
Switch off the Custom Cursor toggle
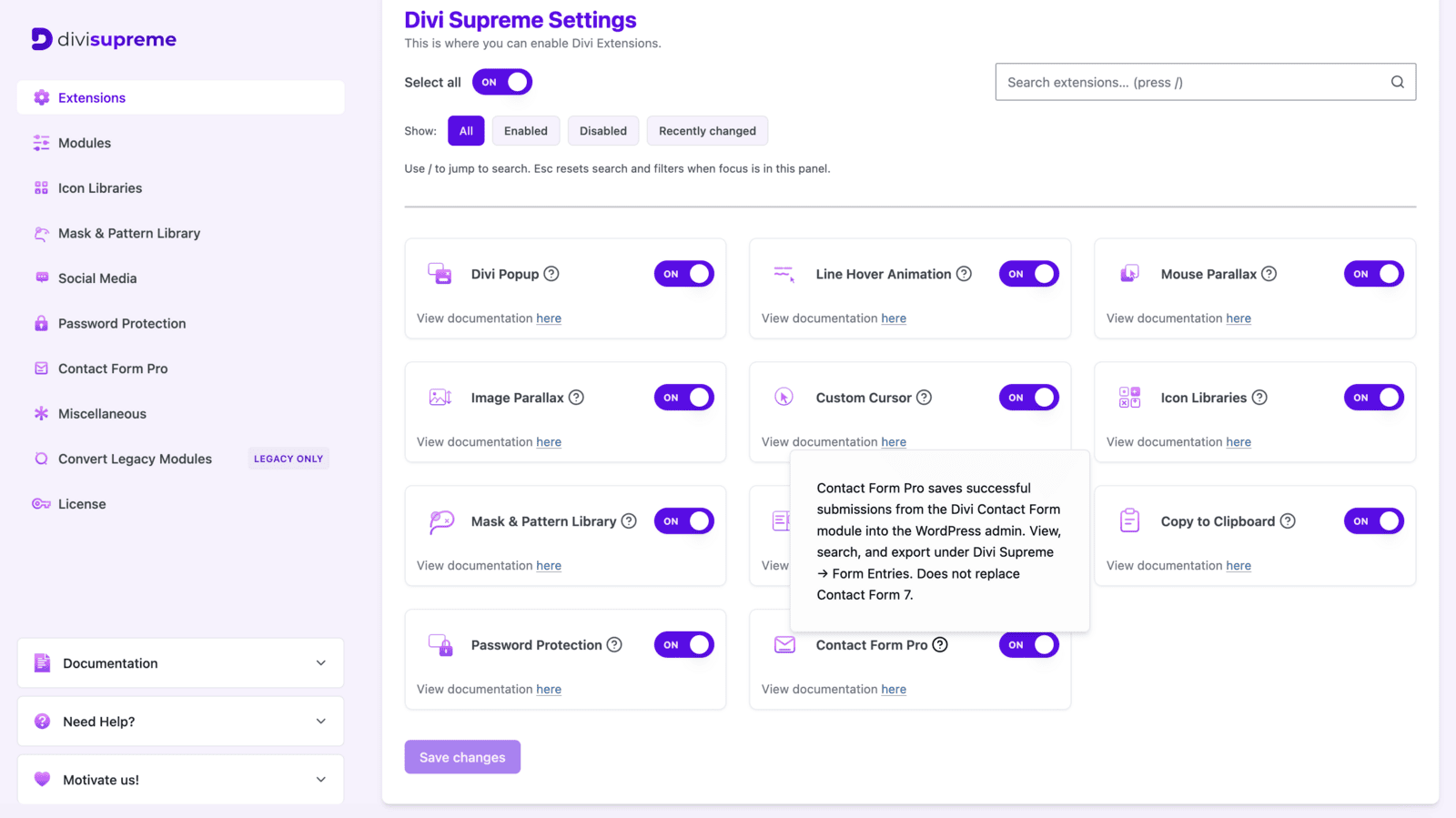pyautogui.click(x=1029, y=398)
